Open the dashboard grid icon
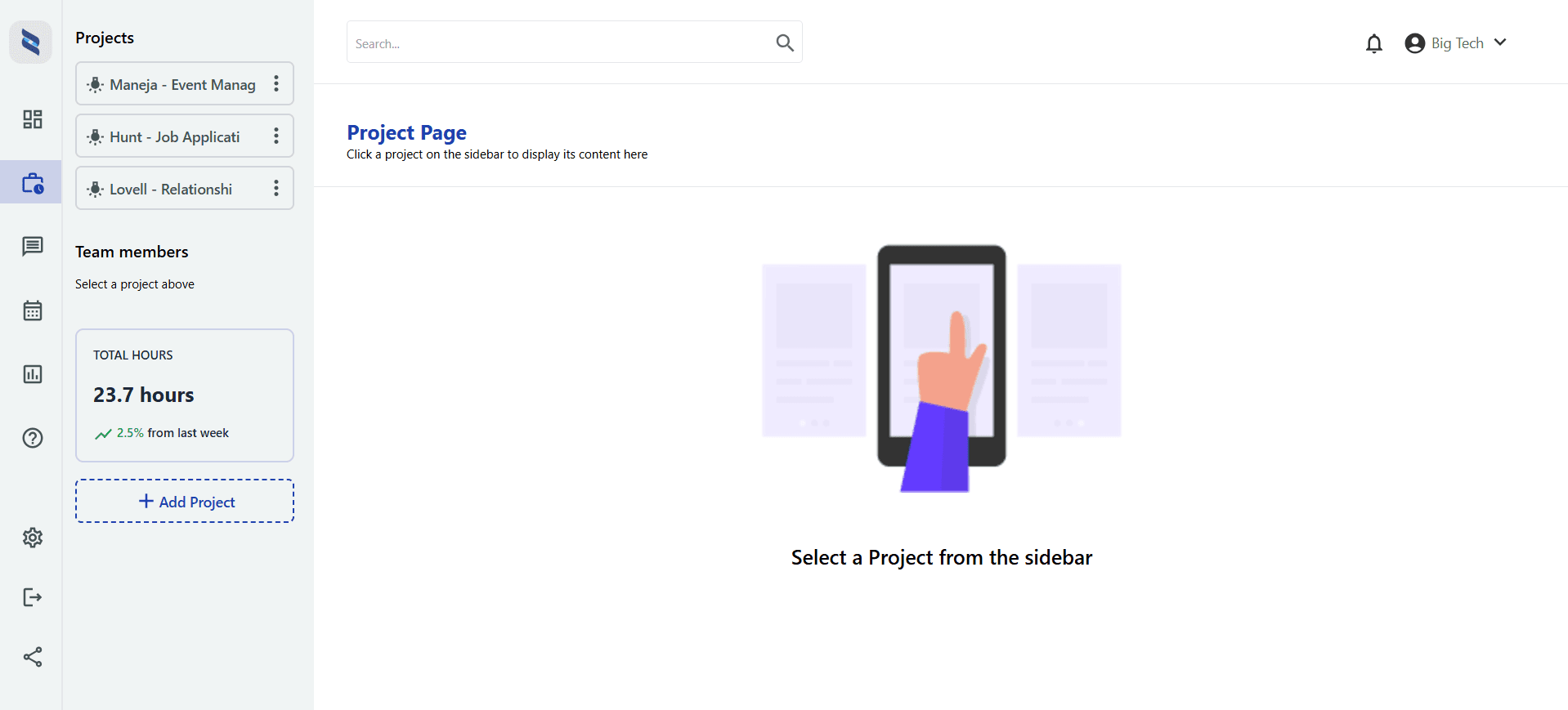 pyautogui.click(x=33, y=119)
